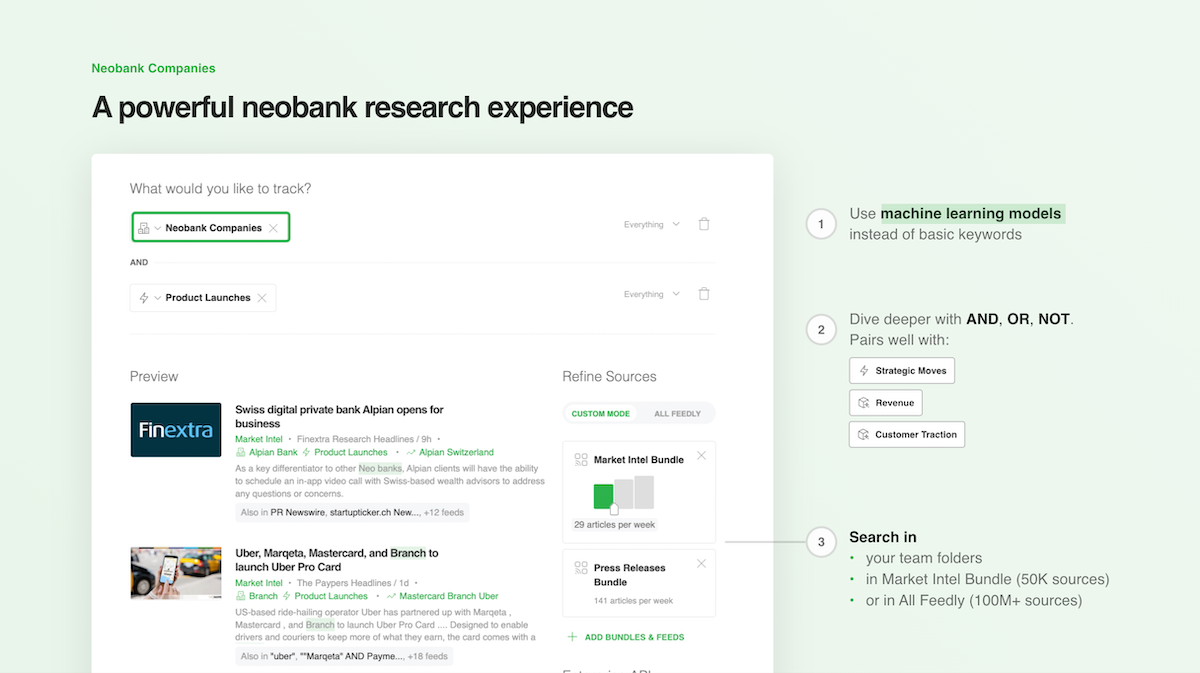The image size is (1200, 673).
Task: Click Also in PR Newswire feeds pill
Action: [x=352, y=512]
